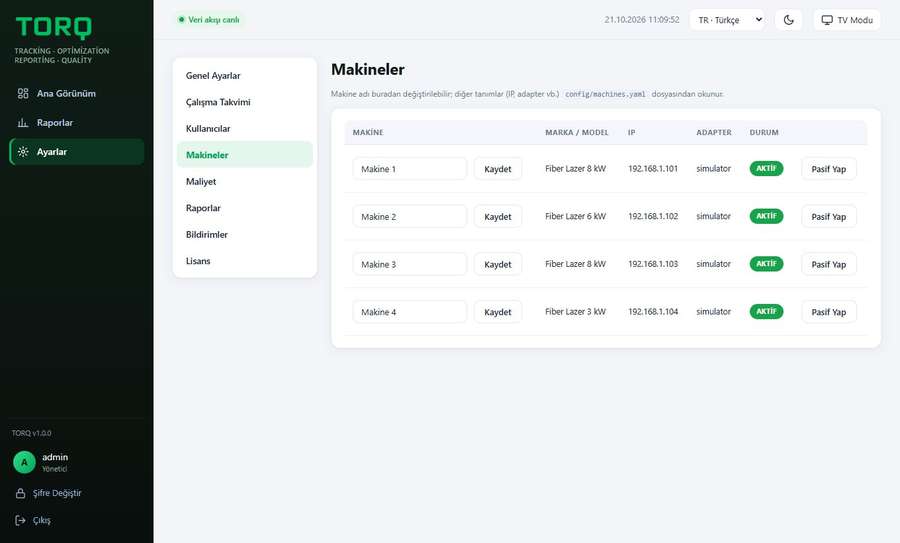
Task: Open Çalışma Takvimi settings section
Action: click(245, 102)
